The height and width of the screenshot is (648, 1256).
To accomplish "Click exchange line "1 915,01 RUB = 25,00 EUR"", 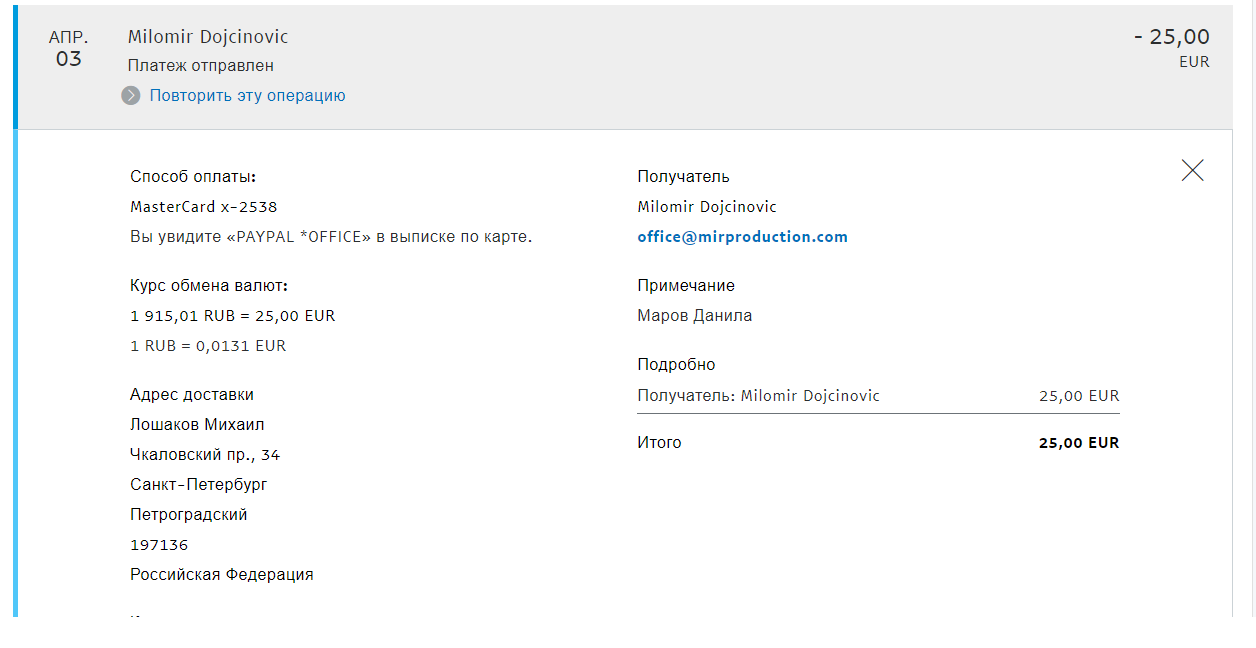I will tap(232, 316).
